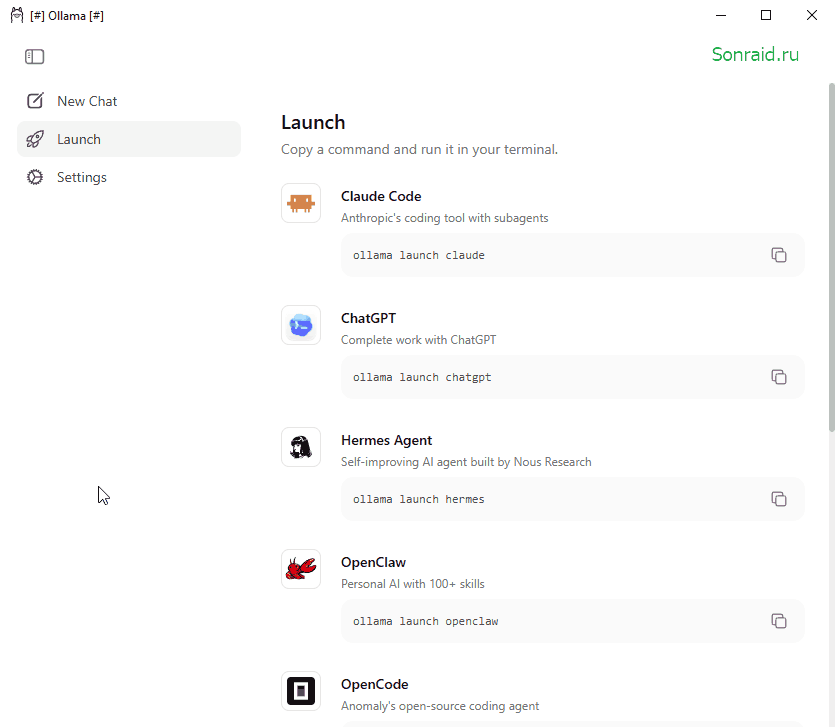Close the Ollama window
This screenshot has height=728, width=836.
(x=811, y=15)
